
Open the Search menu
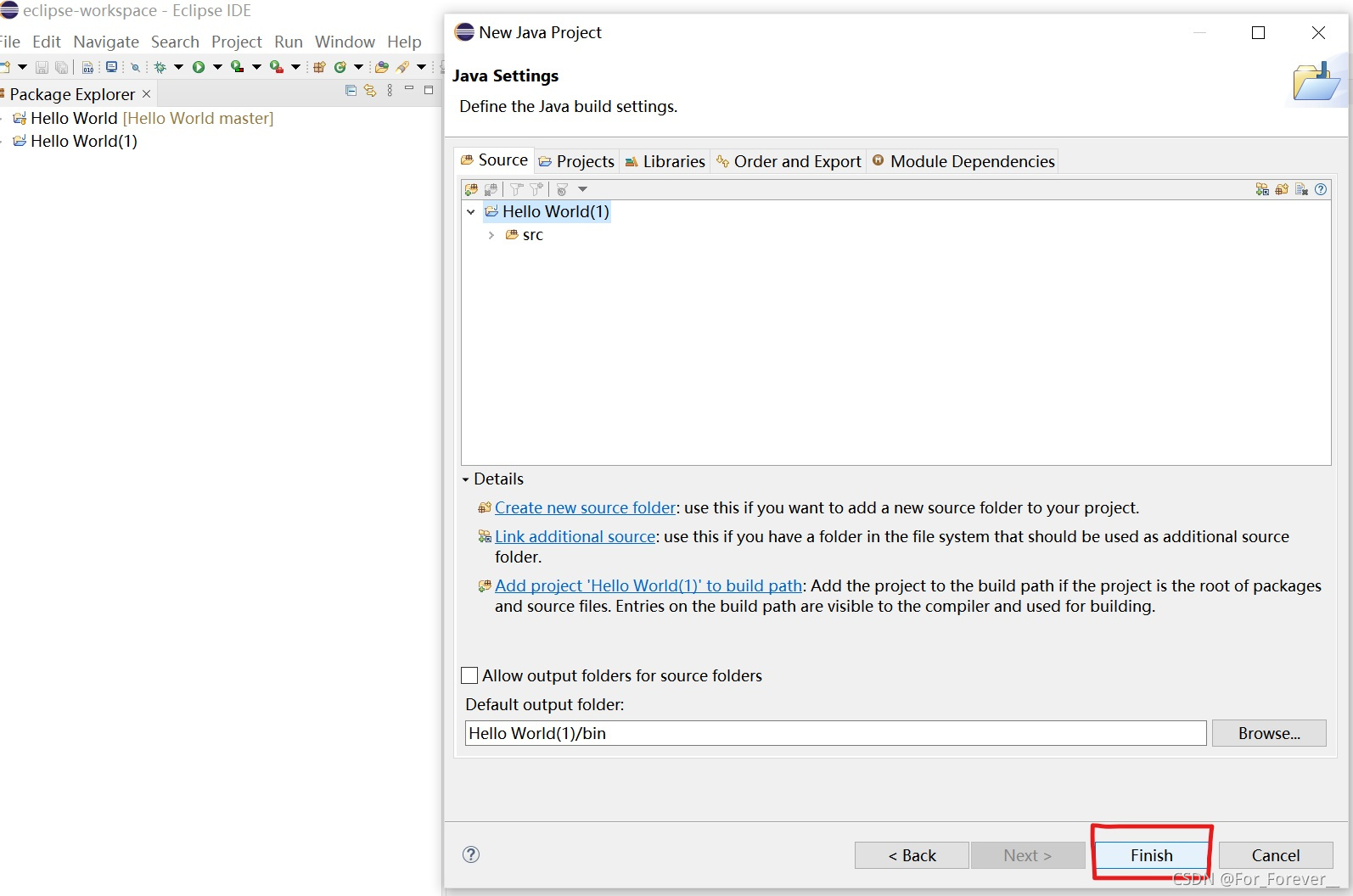tap(175, 42)
